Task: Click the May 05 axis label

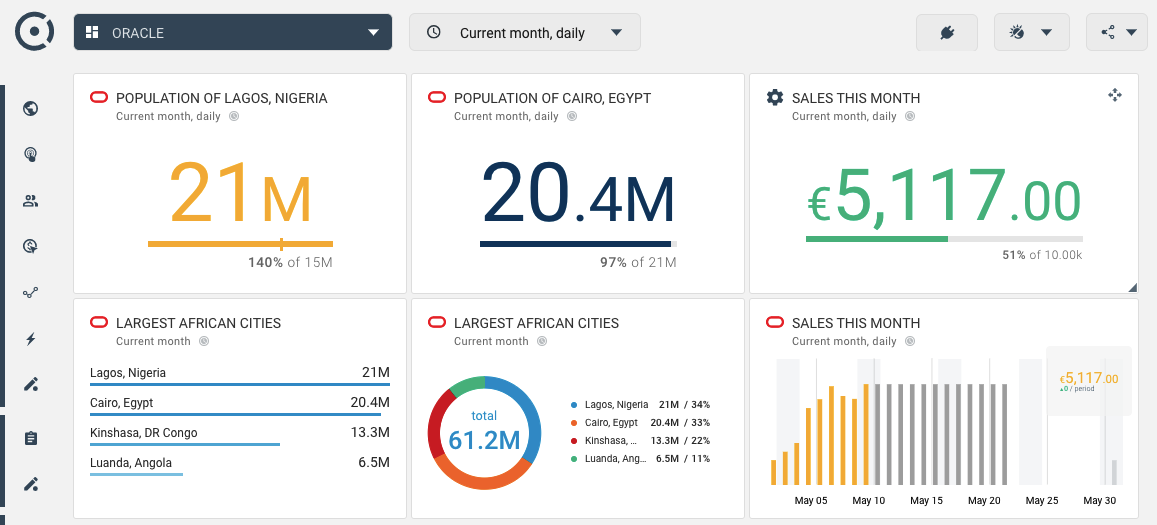Action: click(x=811, y=501)
